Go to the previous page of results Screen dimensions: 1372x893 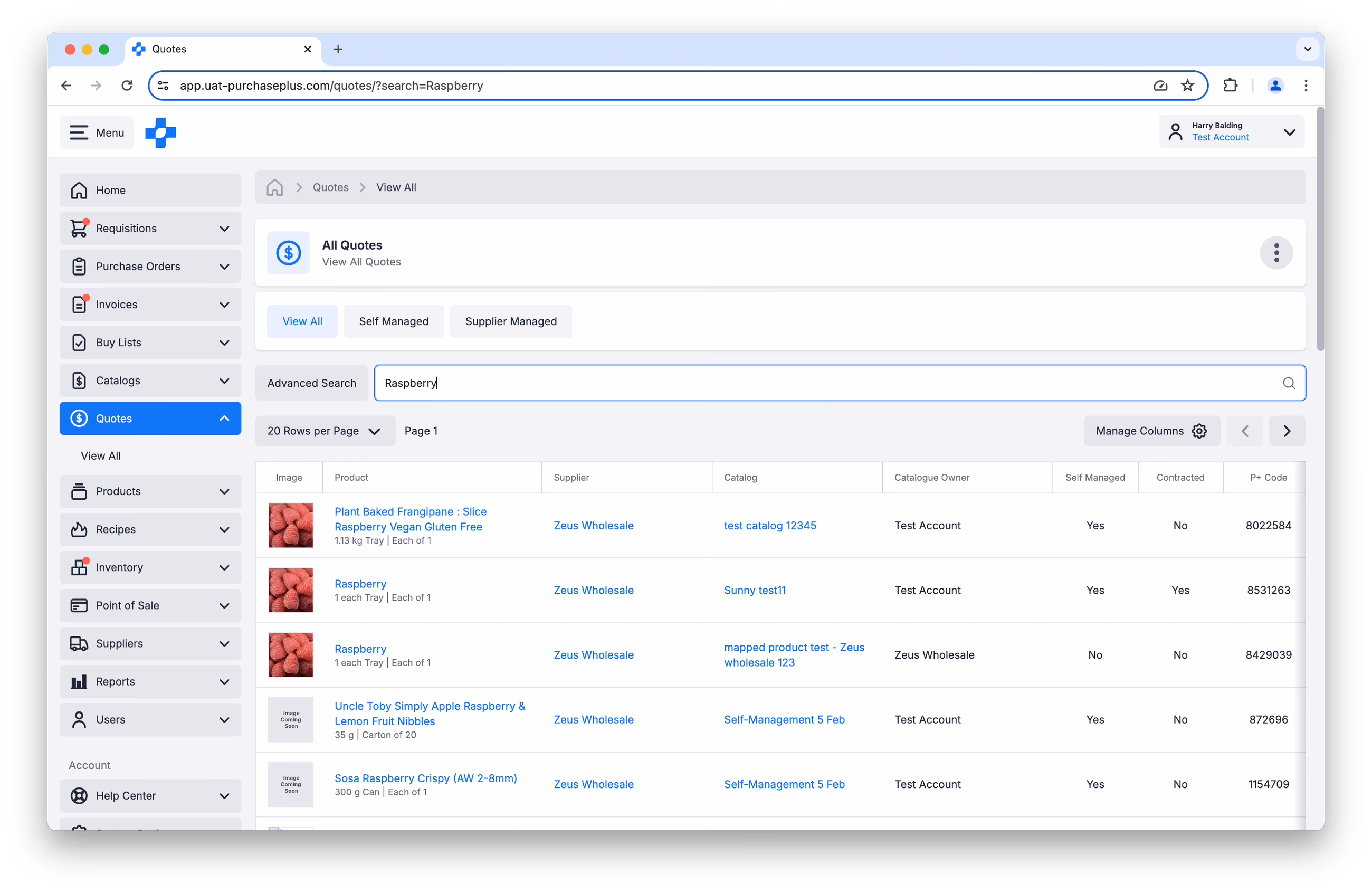click(1245, 431)
